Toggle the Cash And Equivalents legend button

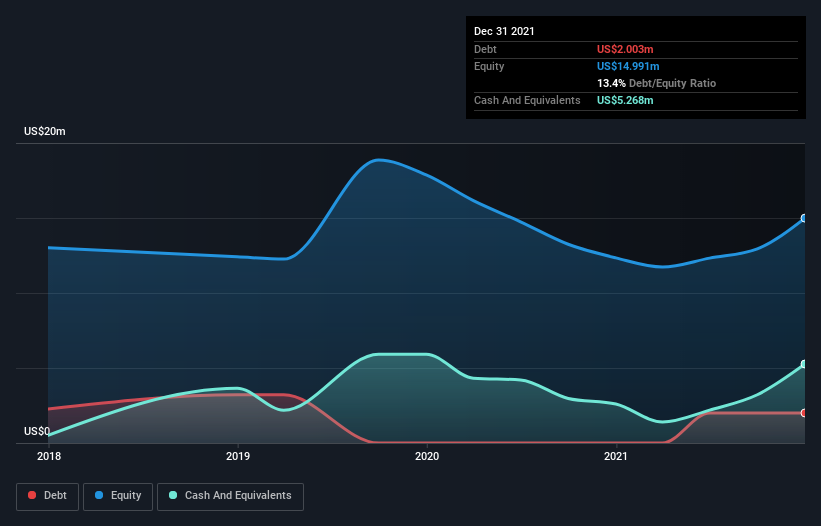230,496
